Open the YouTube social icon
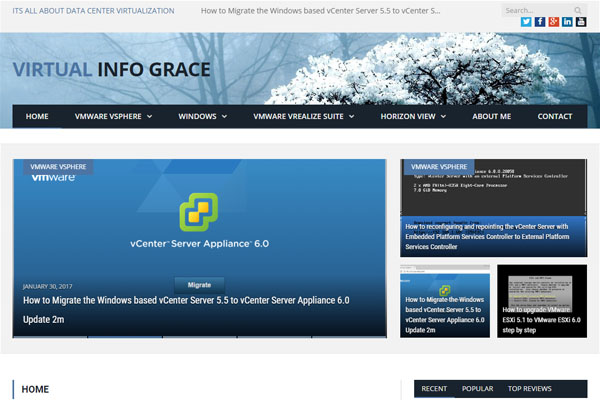 coord(581,22)
